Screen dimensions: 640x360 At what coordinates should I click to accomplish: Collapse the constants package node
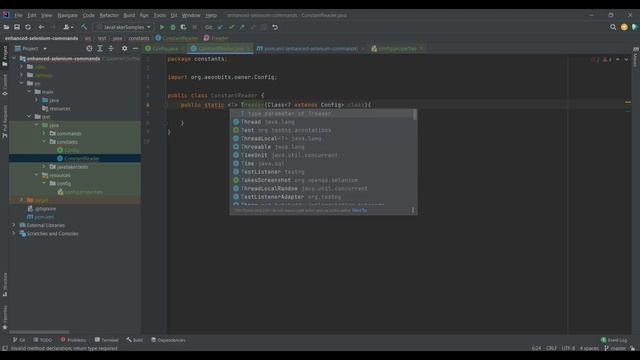(44, 142)
